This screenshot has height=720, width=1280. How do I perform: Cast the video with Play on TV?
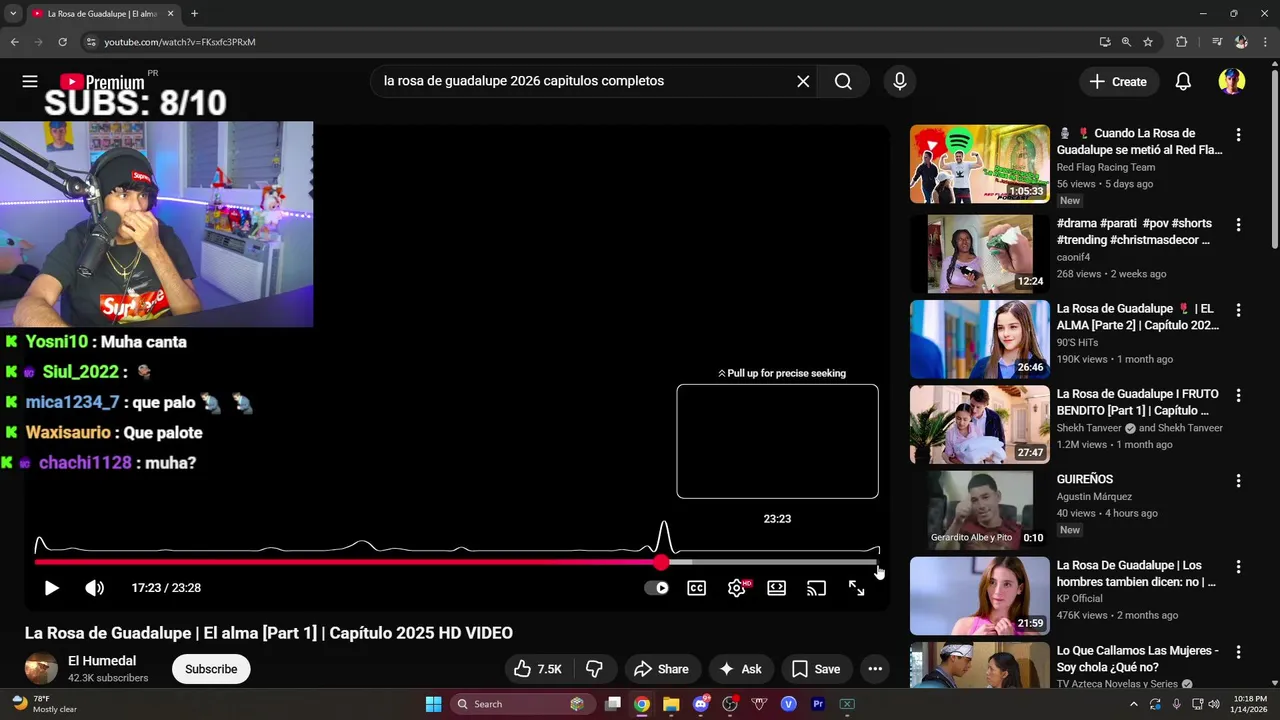[817, 588]
